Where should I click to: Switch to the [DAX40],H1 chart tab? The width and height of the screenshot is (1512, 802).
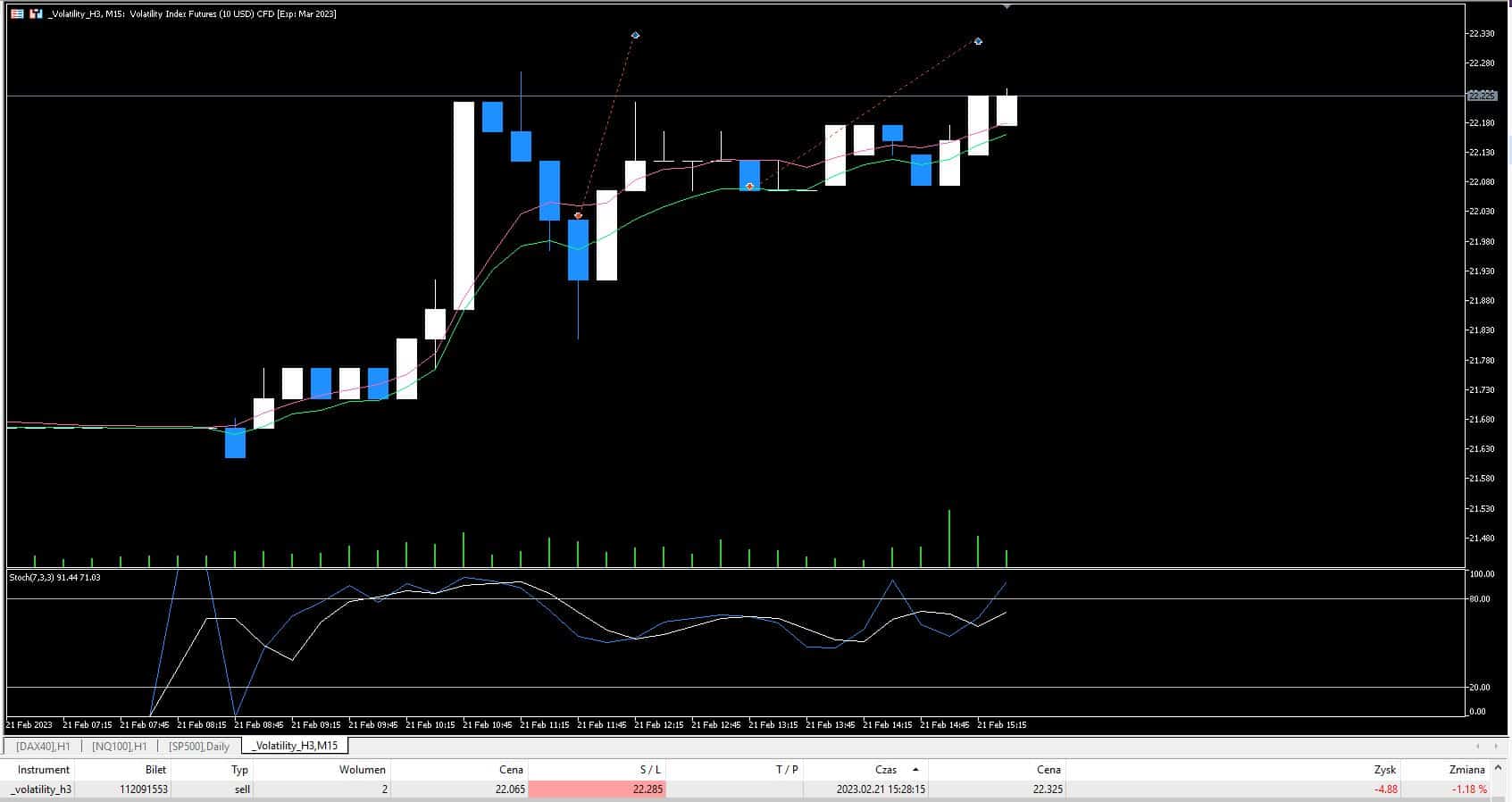coord(43,746)
